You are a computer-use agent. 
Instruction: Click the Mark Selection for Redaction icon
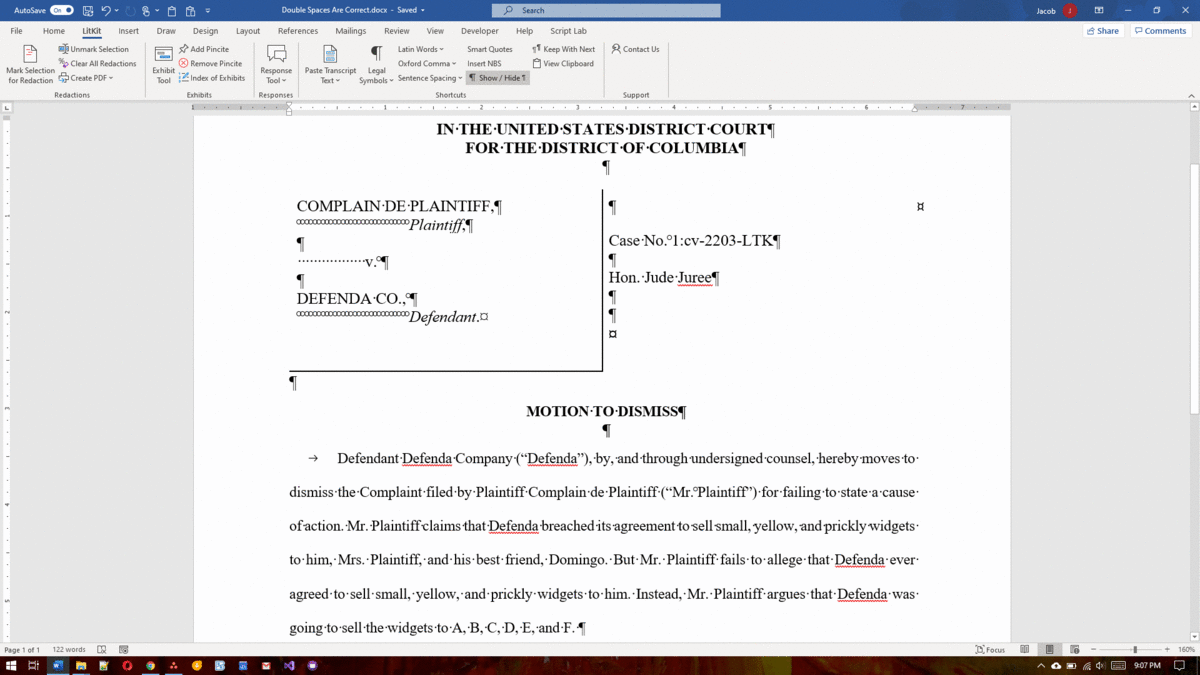(30, 54)
